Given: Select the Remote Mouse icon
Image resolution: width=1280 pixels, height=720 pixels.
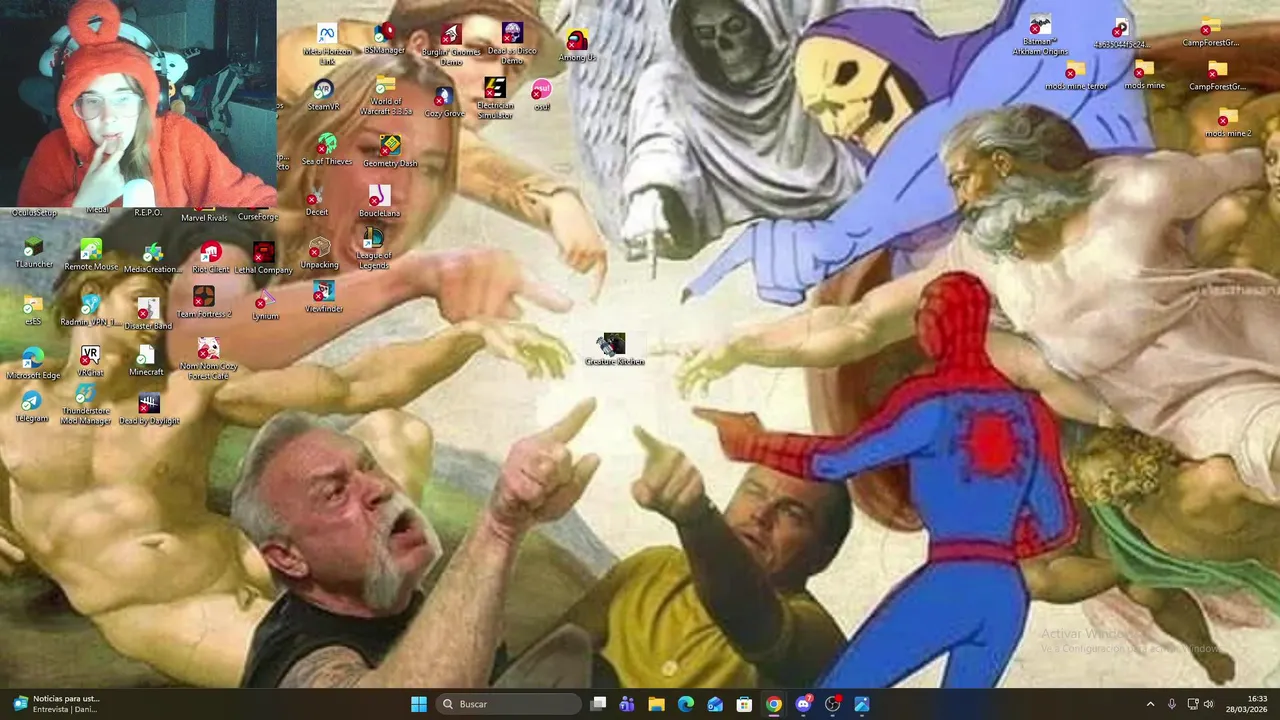Looking at the screenshot, I should click(x=91, y=256).
